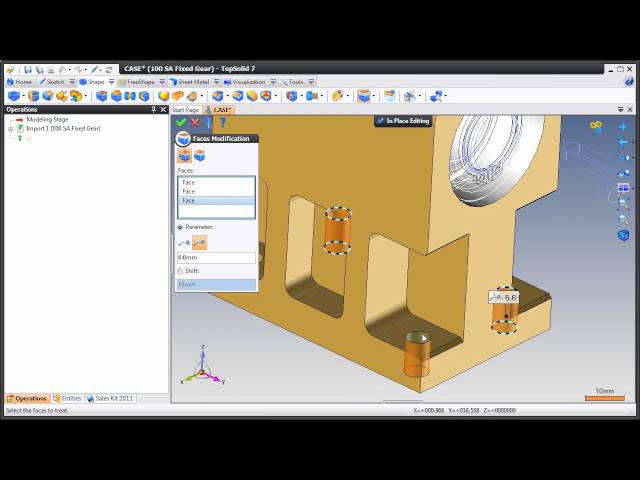Cancel the operation with the red X
640x480 pixels.
tap(195, 122)
